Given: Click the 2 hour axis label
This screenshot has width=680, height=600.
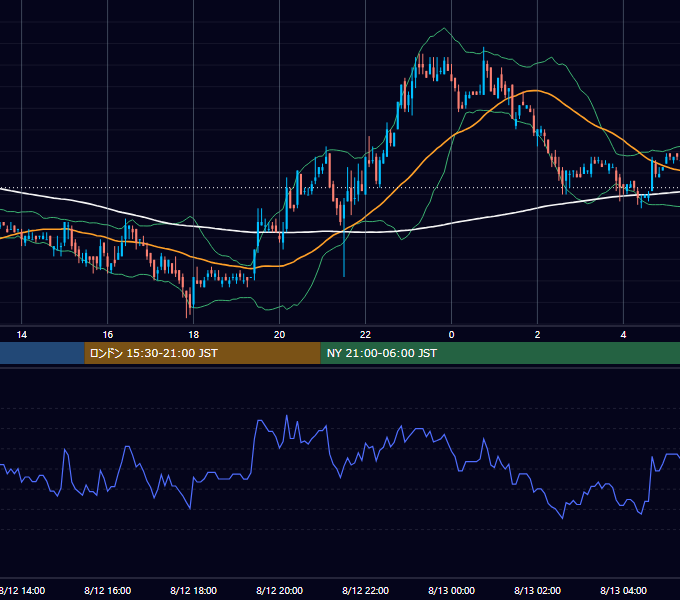Looking at the screenshot, I should [x=537, y=335].
